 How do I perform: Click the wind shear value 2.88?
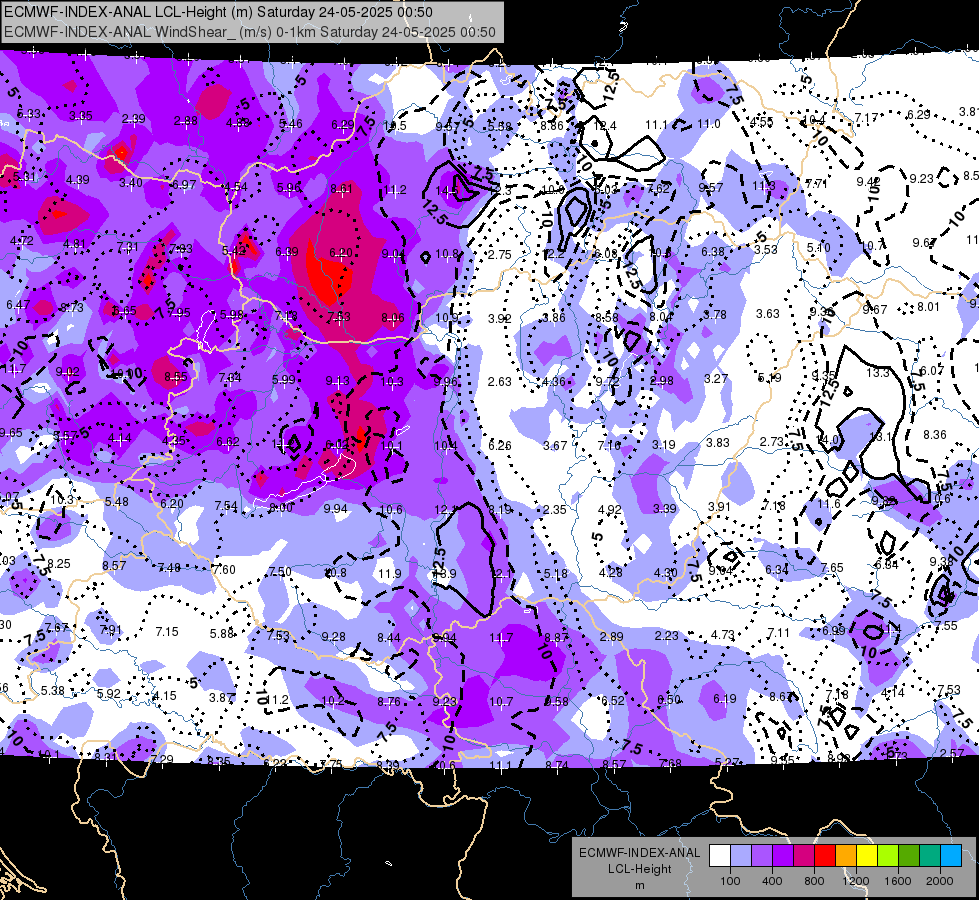coord(185,121)
